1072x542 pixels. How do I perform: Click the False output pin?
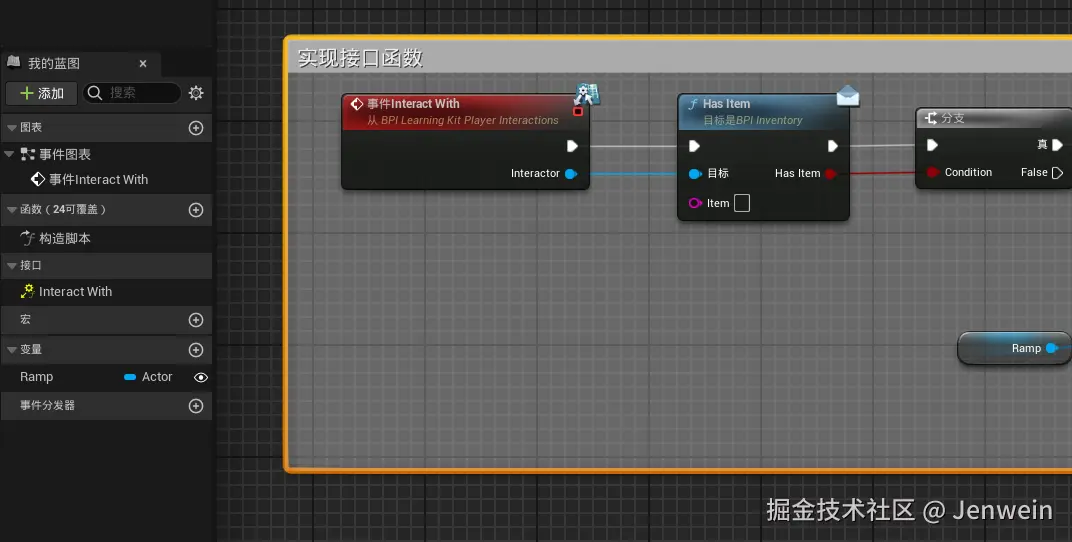1057,173
